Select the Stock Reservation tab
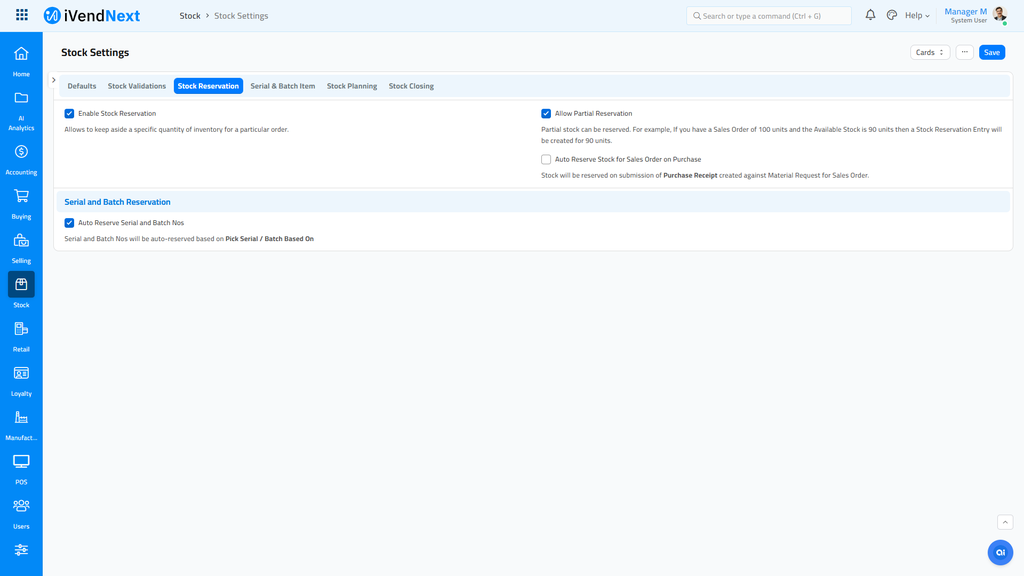The width and height of the screenshot is (1024, 576). [208, 86]
